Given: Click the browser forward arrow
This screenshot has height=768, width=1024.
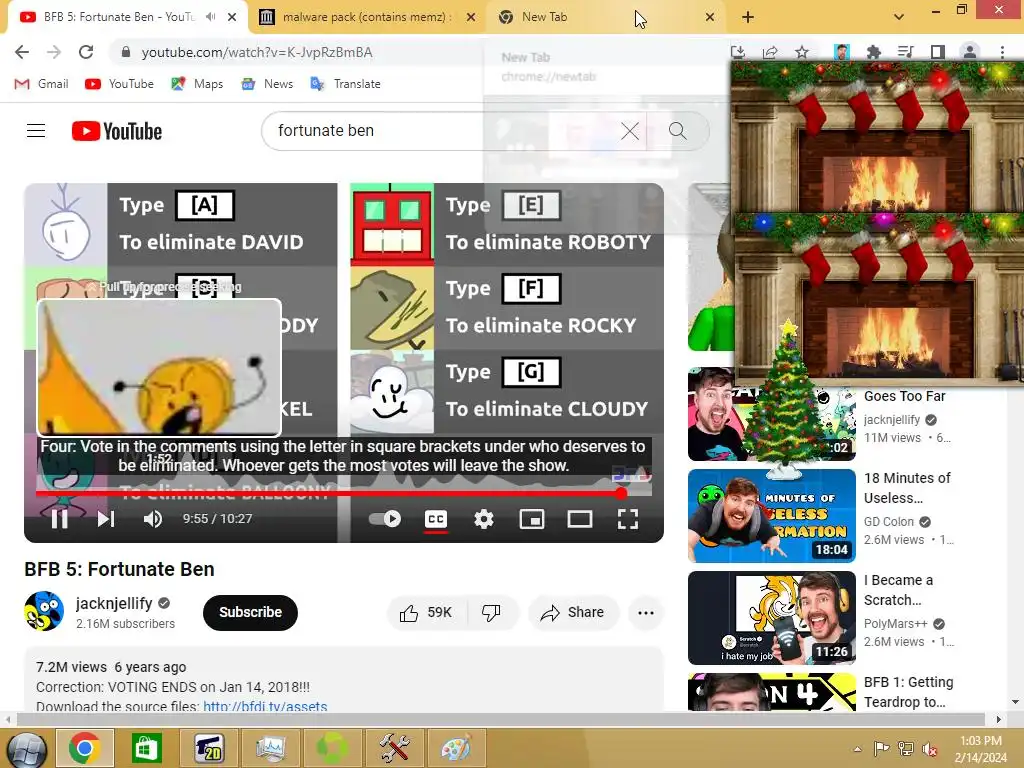Looking at the screenshot, I should click(x=54, y=52).
